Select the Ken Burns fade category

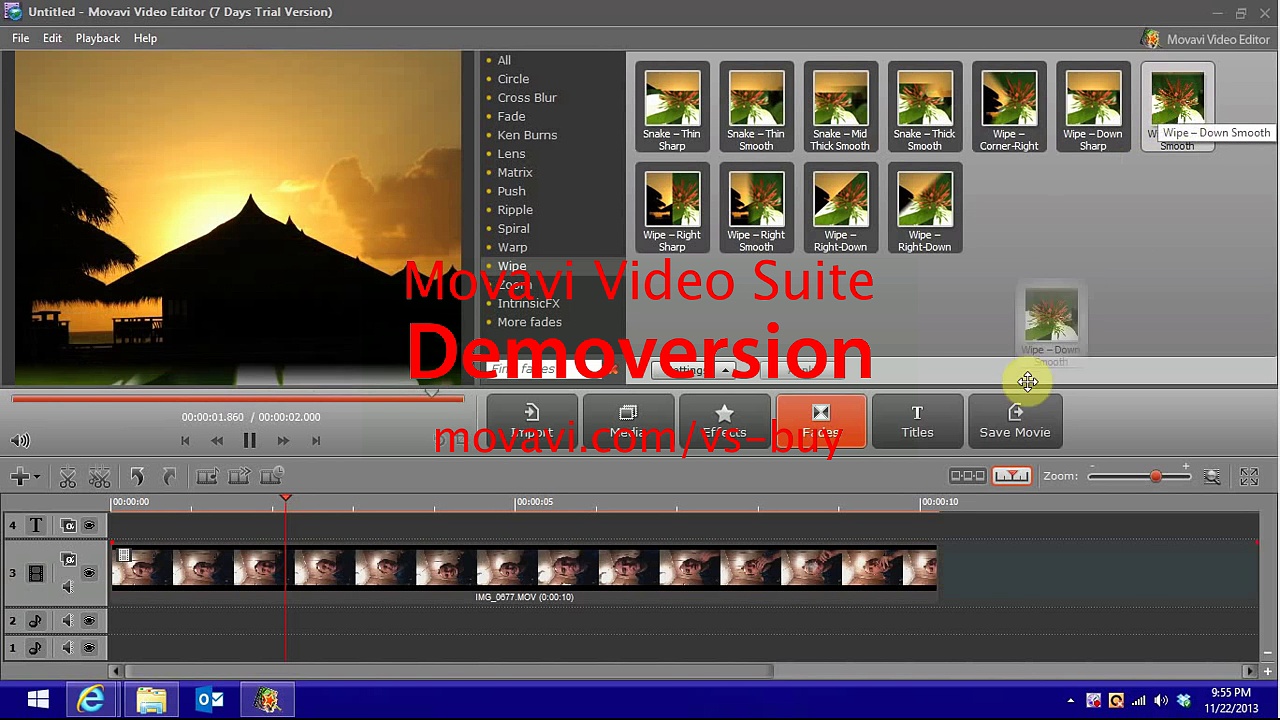coord(527,135)
